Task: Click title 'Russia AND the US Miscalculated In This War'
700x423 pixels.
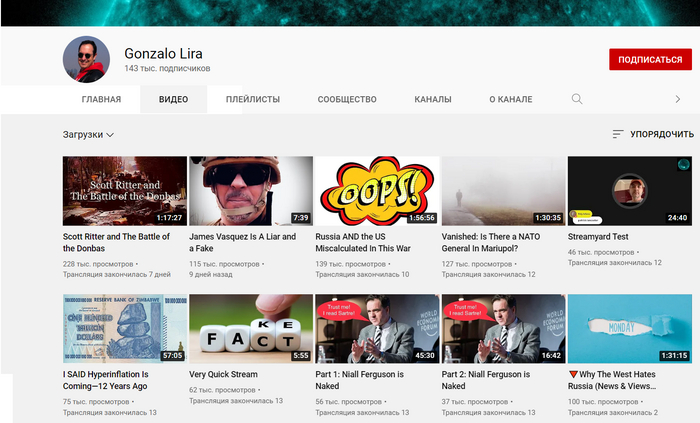Action: pyautogui.click(x=363, y=242)
